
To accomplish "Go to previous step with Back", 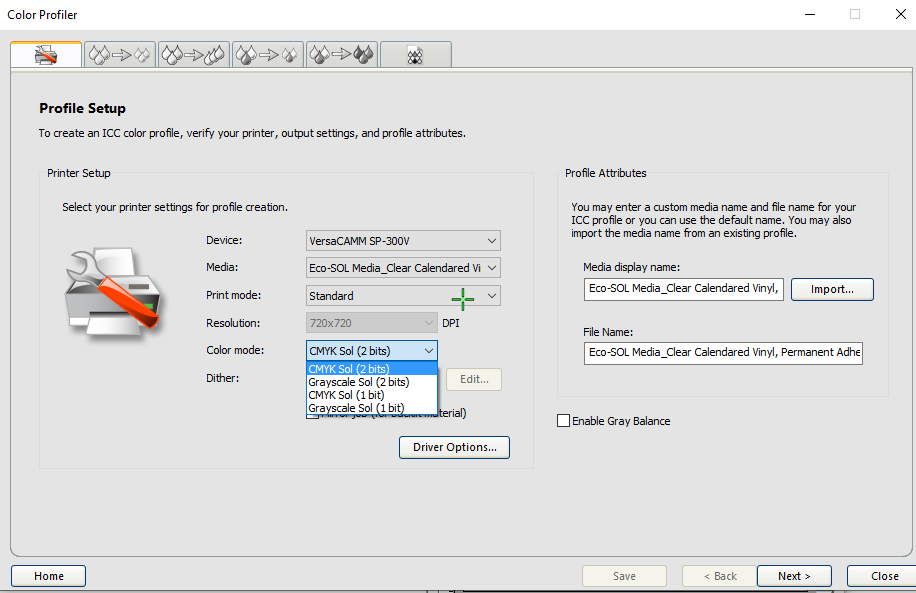I will pos(720,576).
